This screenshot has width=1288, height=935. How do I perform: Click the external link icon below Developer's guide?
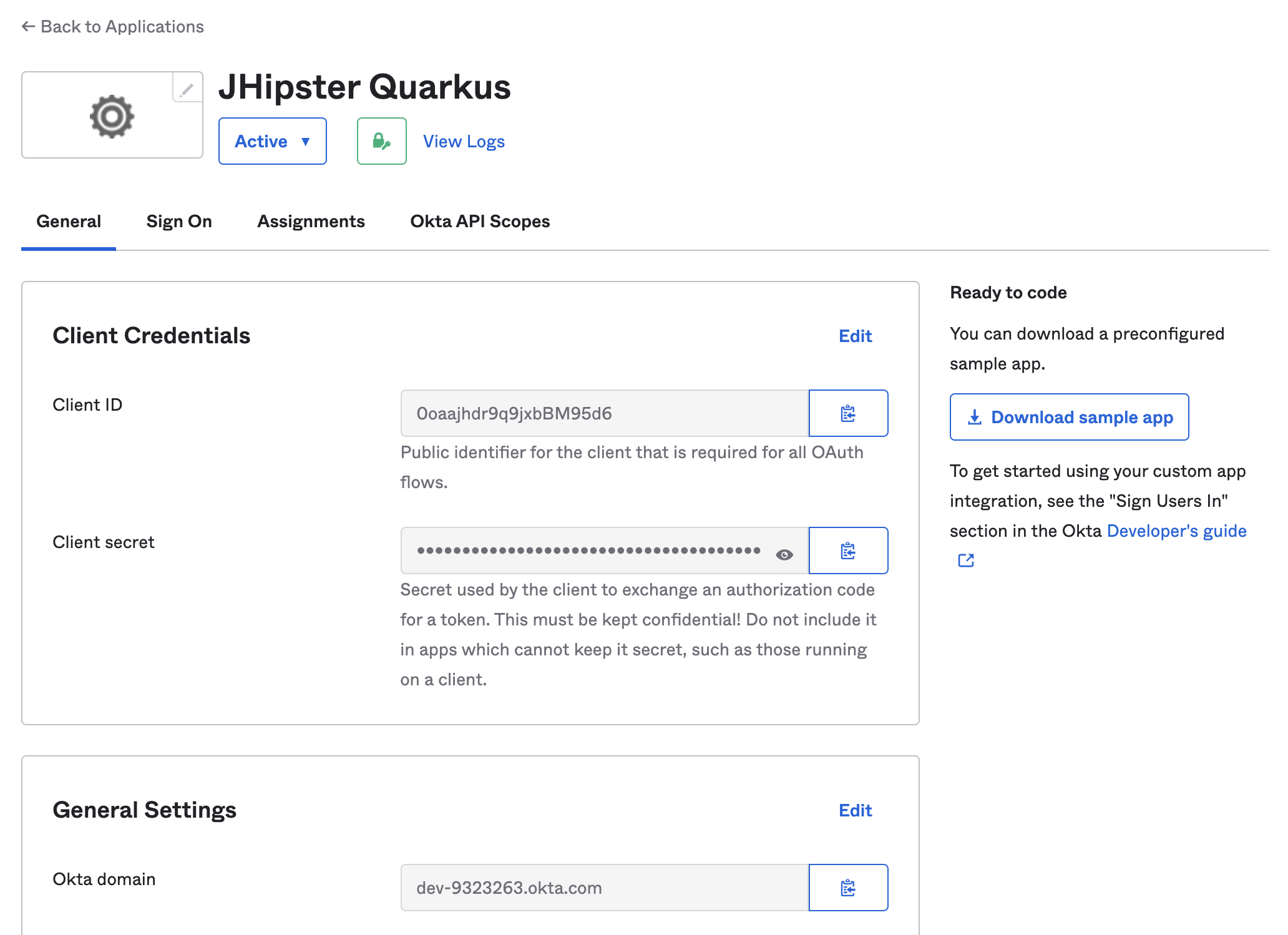(966, 560)
